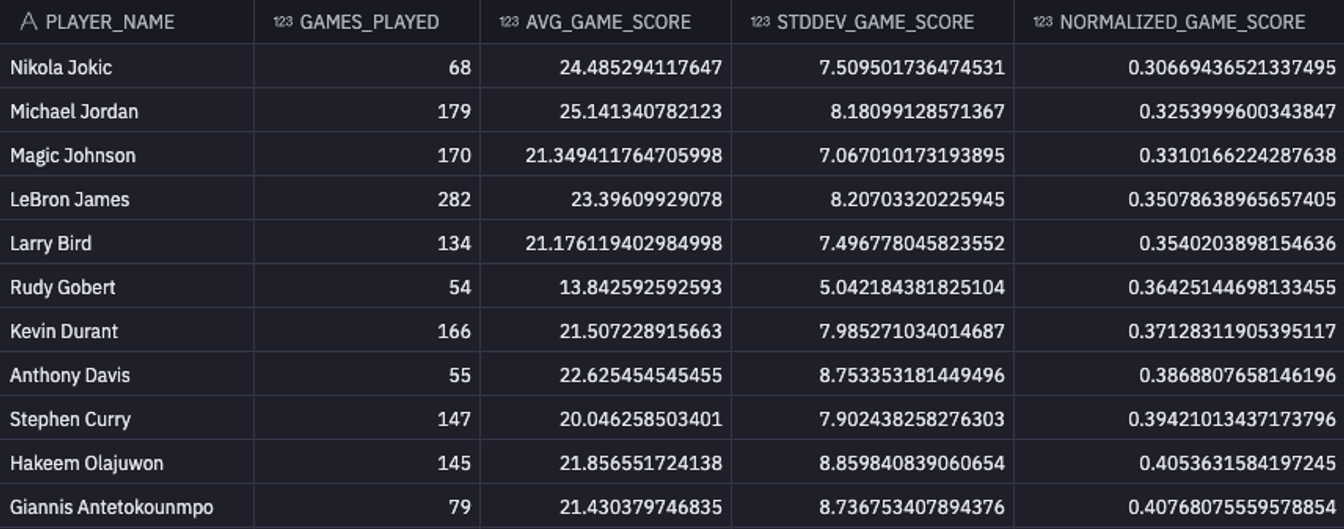Screen dimensions: 1344x529
Task: Click the STDDEV_GAME_SCORE column header
Action: [x=873, y=22]
